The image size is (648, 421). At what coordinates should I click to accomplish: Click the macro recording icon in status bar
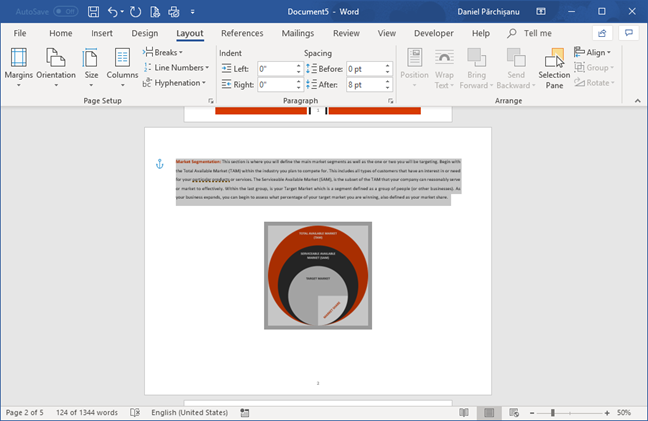245,412
